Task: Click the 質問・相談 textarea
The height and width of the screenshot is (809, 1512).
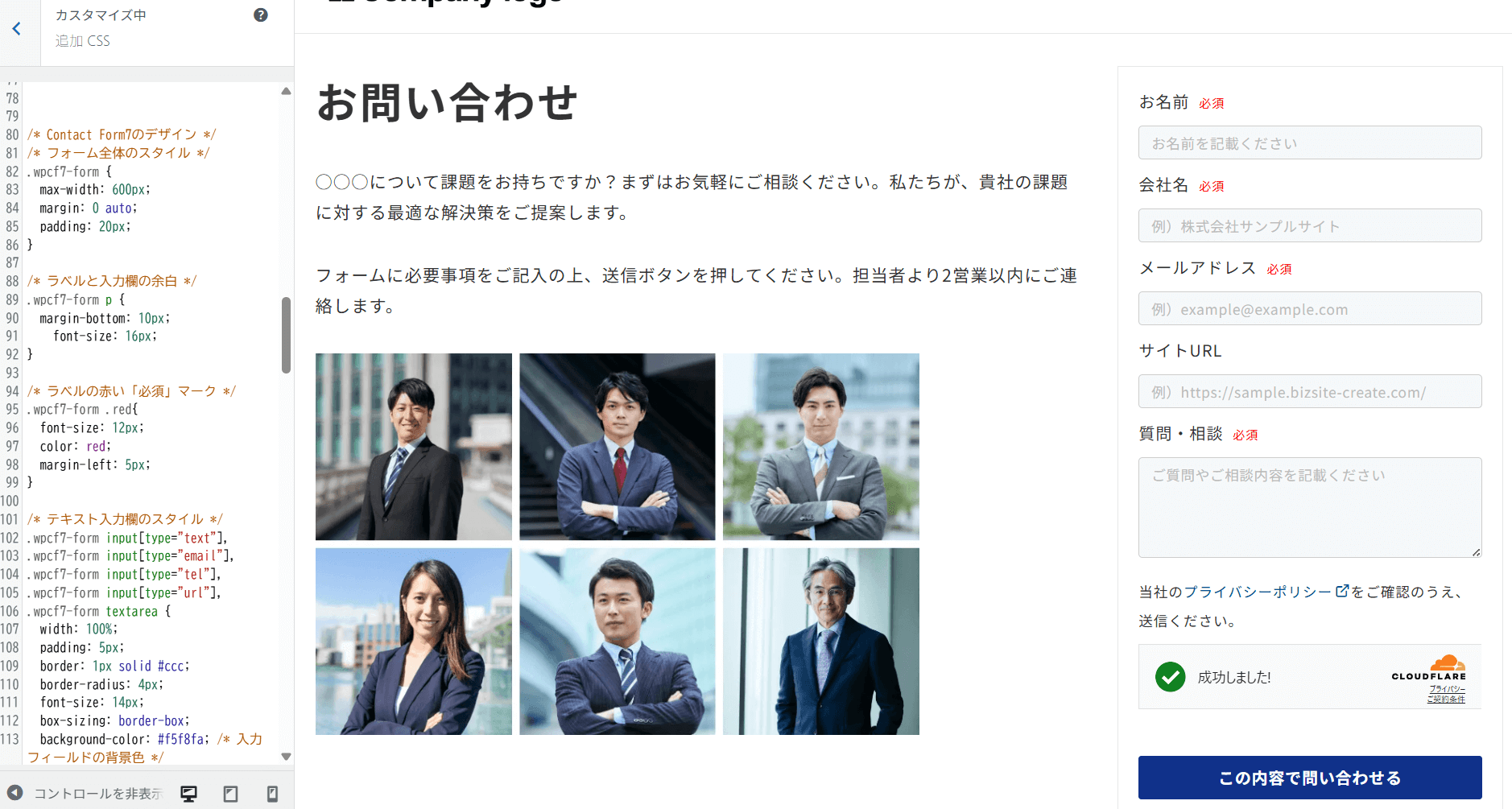Action: tap(1310, 507)
